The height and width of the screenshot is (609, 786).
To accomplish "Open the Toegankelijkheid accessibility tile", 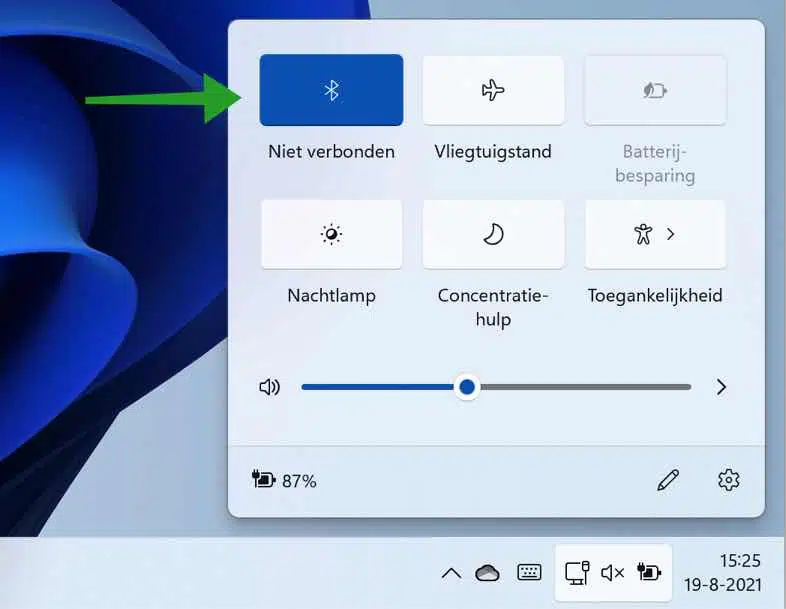I will 643,234.
